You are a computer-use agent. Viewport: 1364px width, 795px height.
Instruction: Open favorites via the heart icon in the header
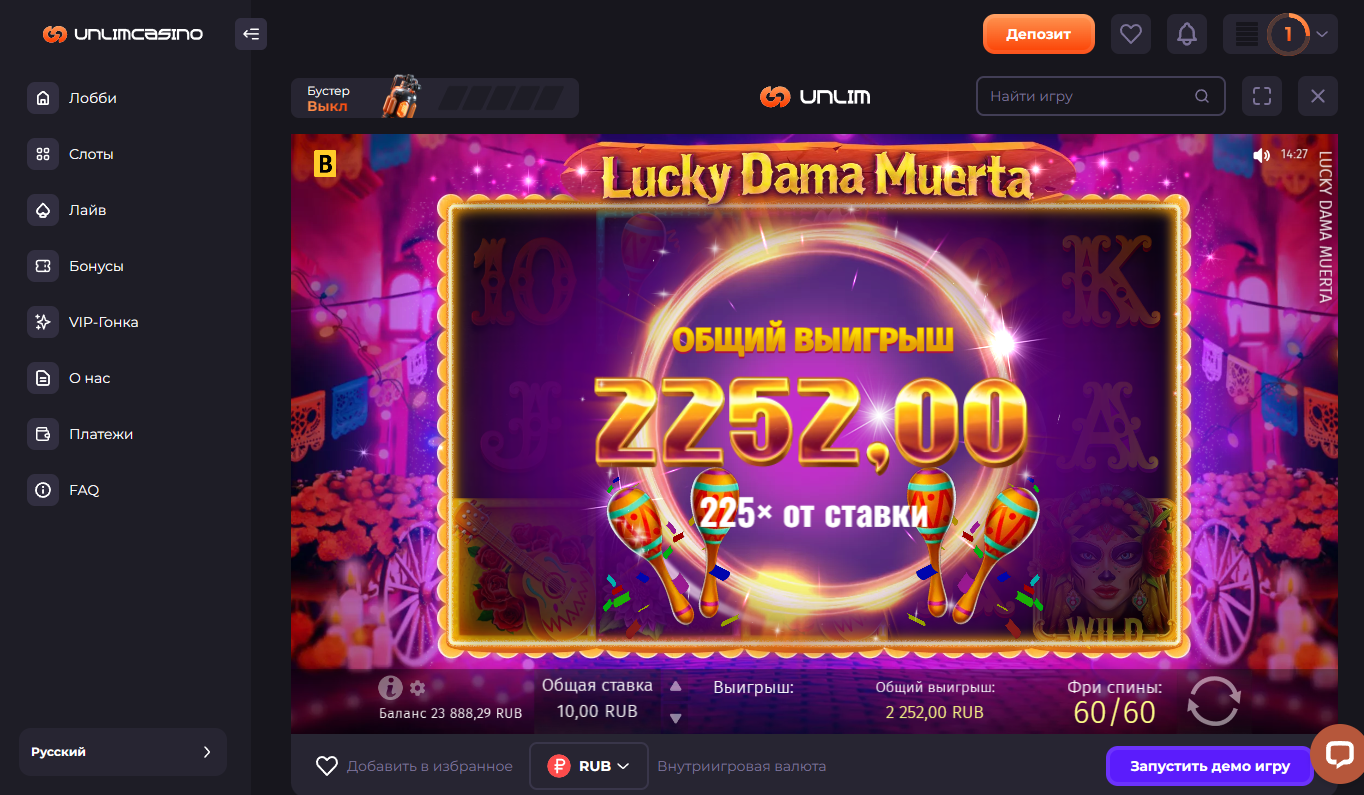coord(1131,34)
